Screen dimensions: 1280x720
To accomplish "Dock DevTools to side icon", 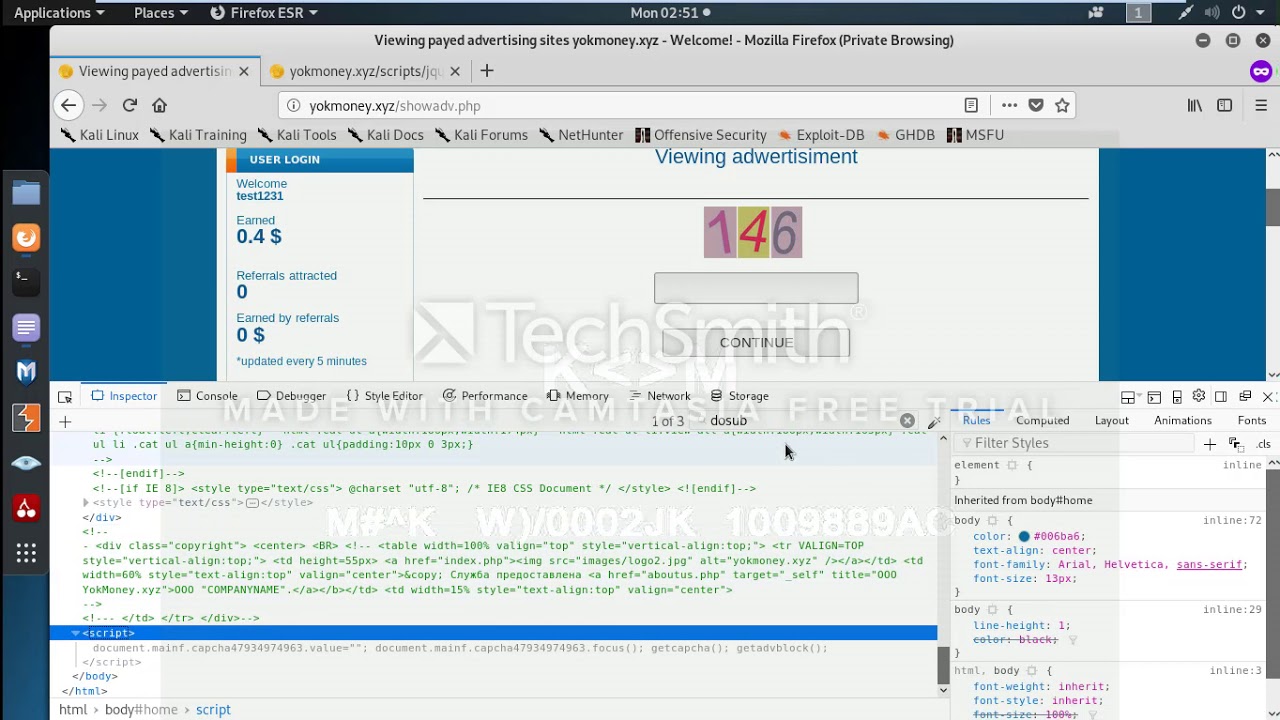I will click(1221, 397).
